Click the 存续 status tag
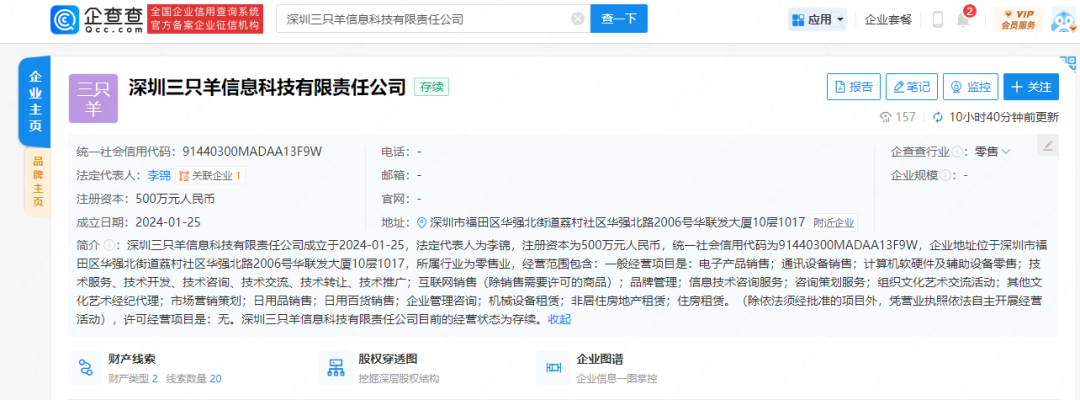The image size is (1080, 400). point(432,87)
